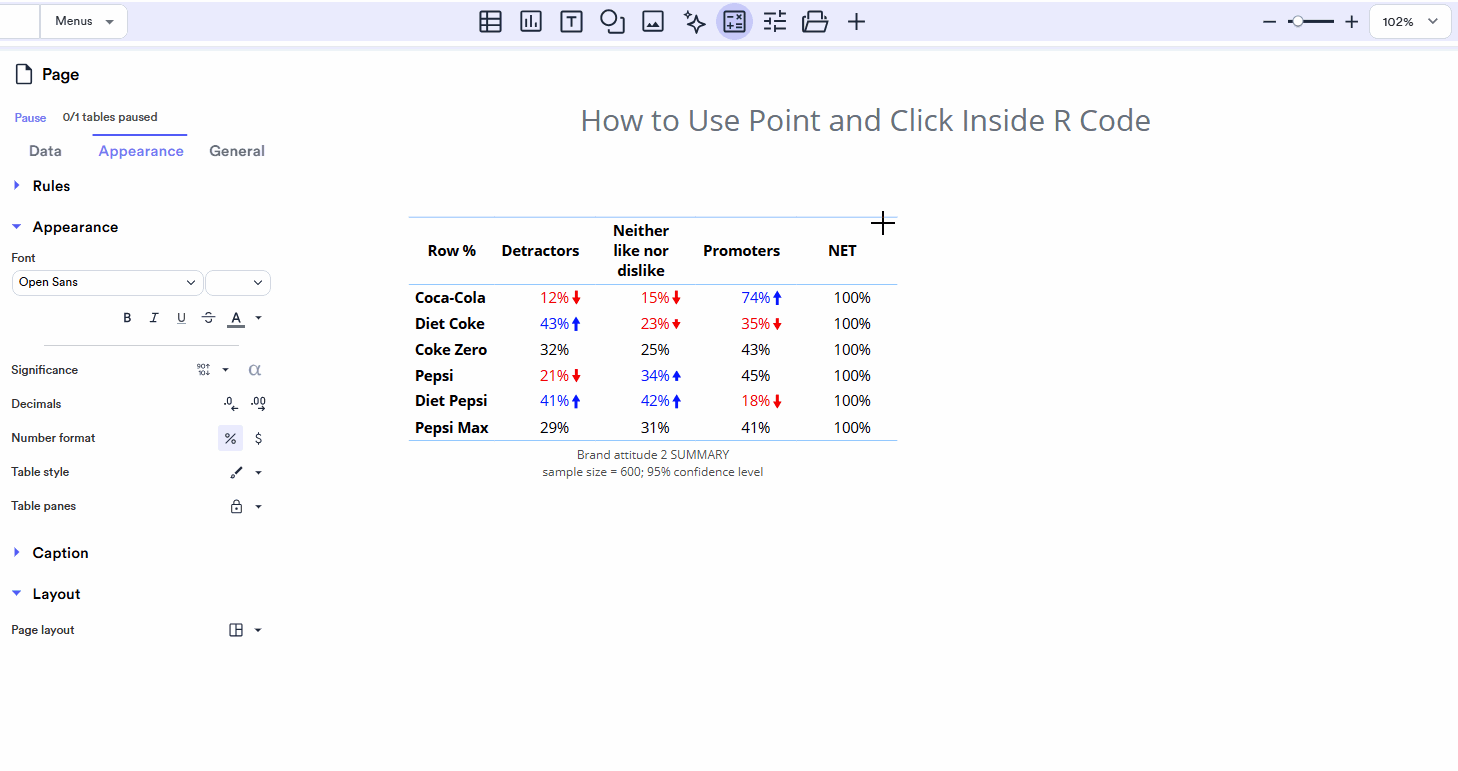
Task: Toggle percent number format
Action: [230, 438]
